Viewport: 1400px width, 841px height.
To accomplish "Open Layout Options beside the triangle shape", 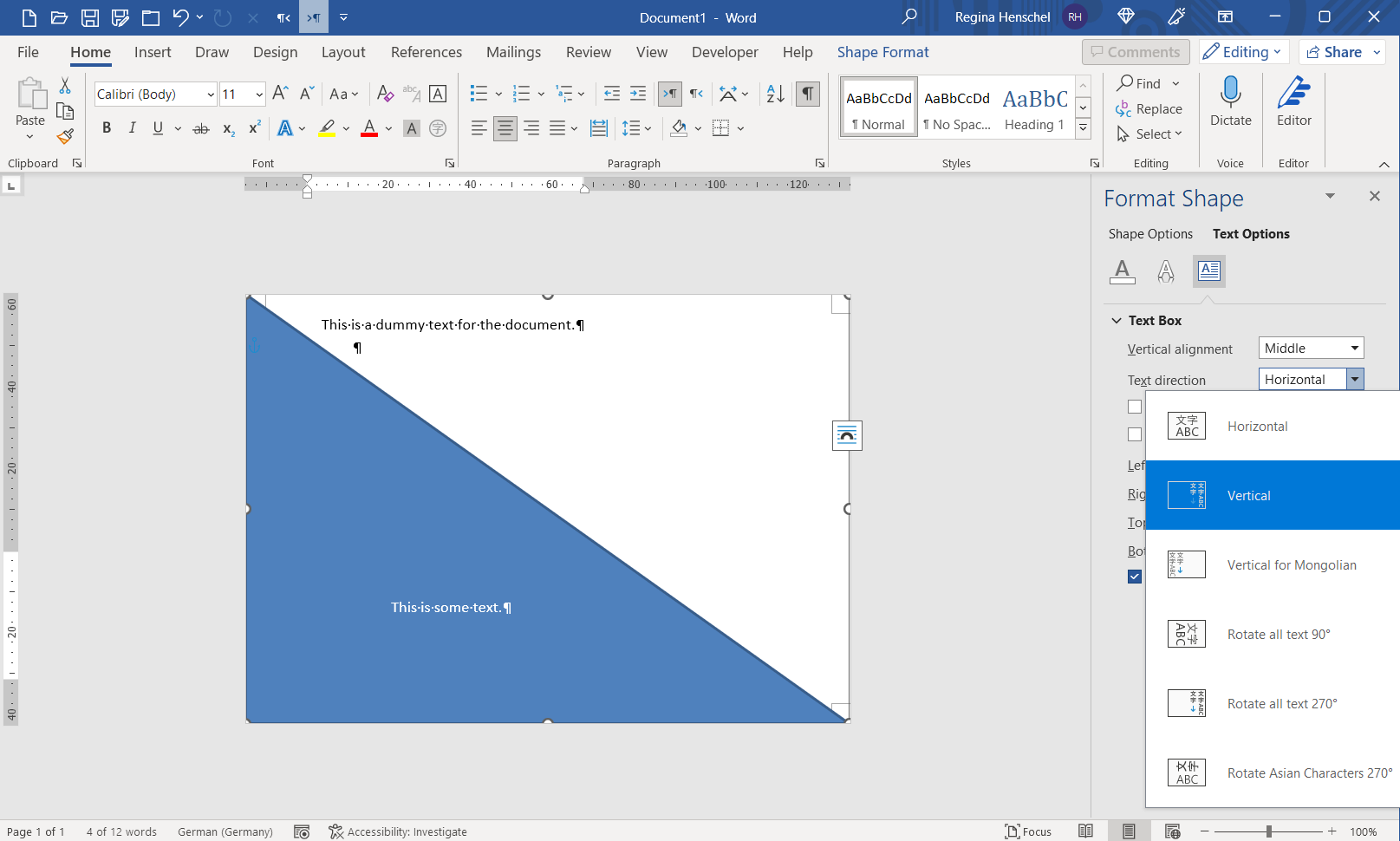I will (x=847, y=435).
